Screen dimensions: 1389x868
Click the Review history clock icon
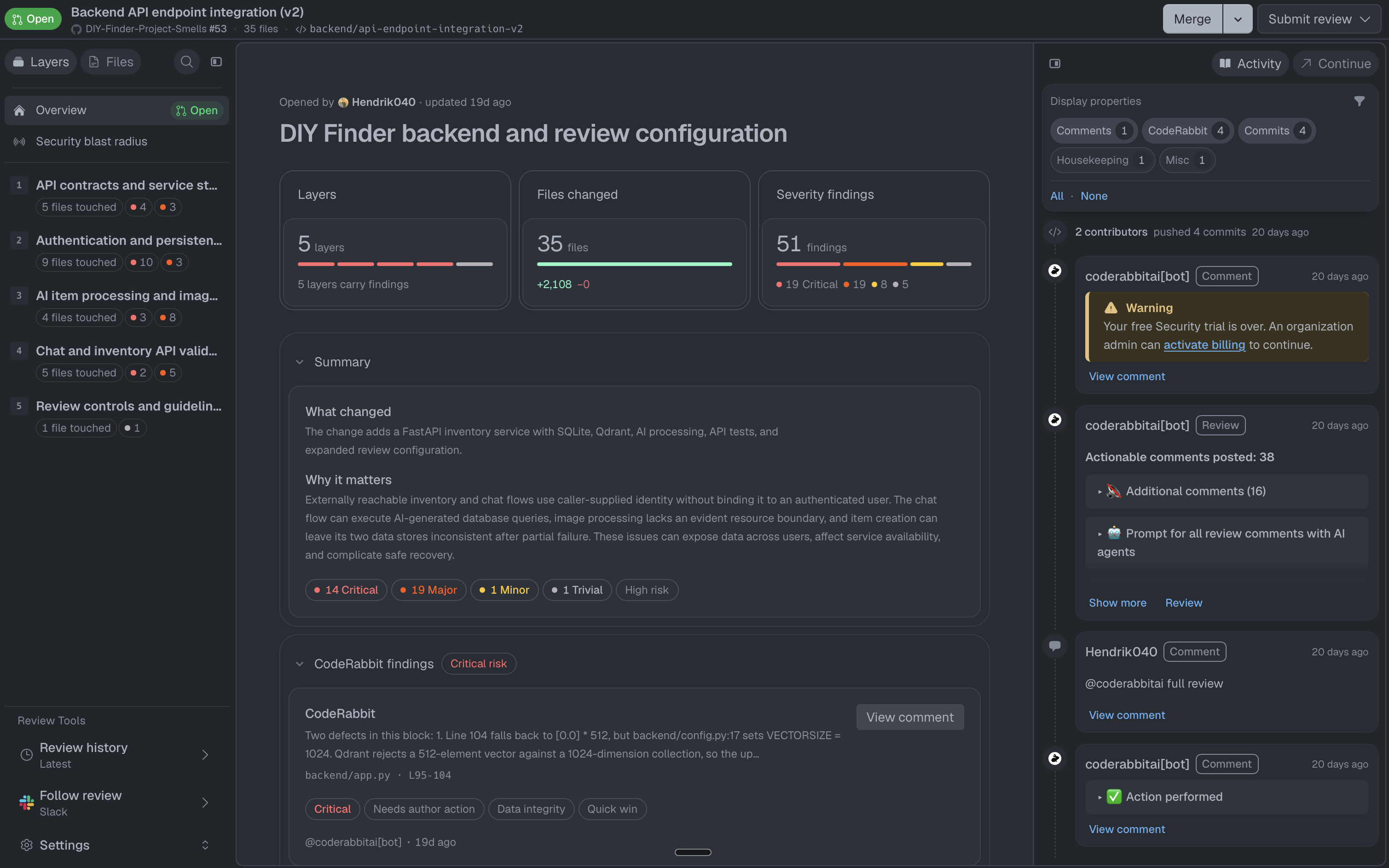[26, 754]
